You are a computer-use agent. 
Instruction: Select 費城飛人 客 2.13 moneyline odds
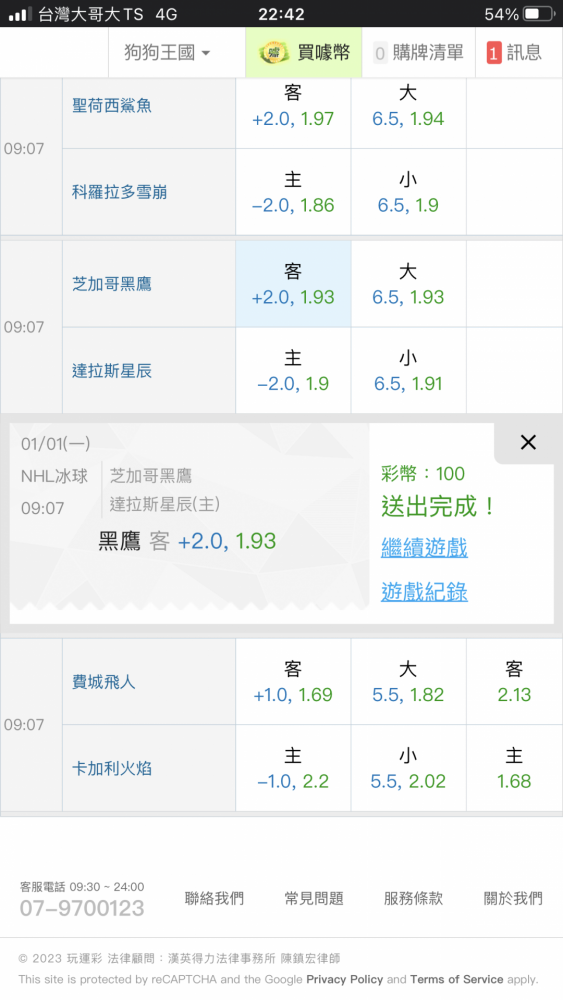pos(514,682)
